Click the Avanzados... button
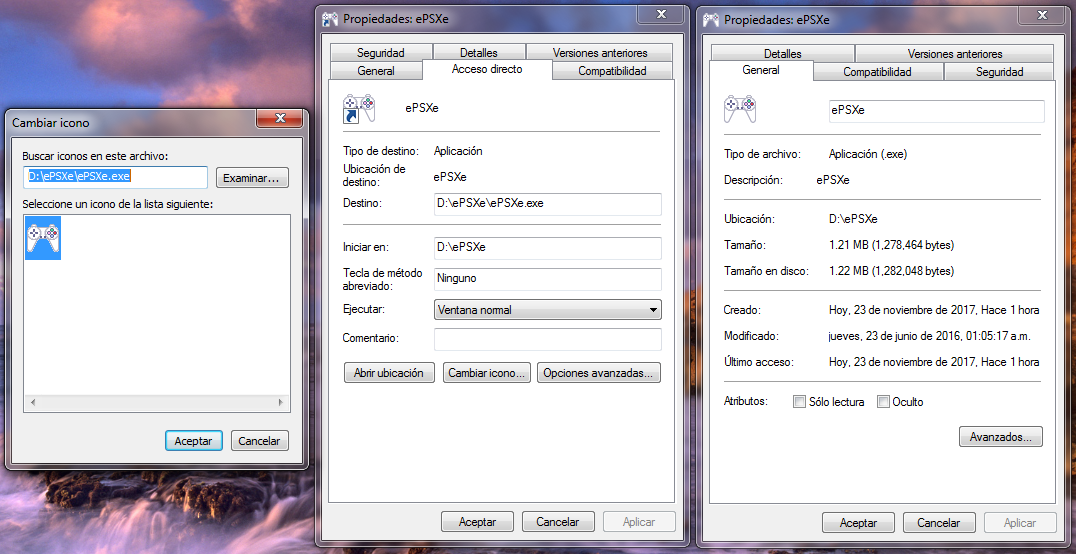Image resolution: width=1076 pixels, height=554 pixels. [x=1001, y=437]
